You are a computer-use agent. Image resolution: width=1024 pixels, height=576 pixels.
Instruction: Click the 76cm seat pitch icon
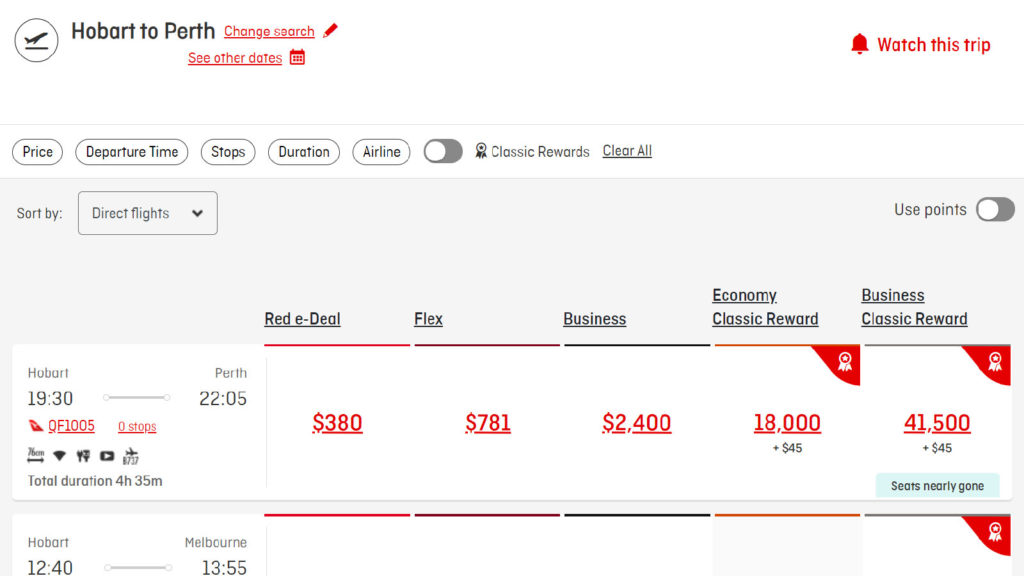36,455
